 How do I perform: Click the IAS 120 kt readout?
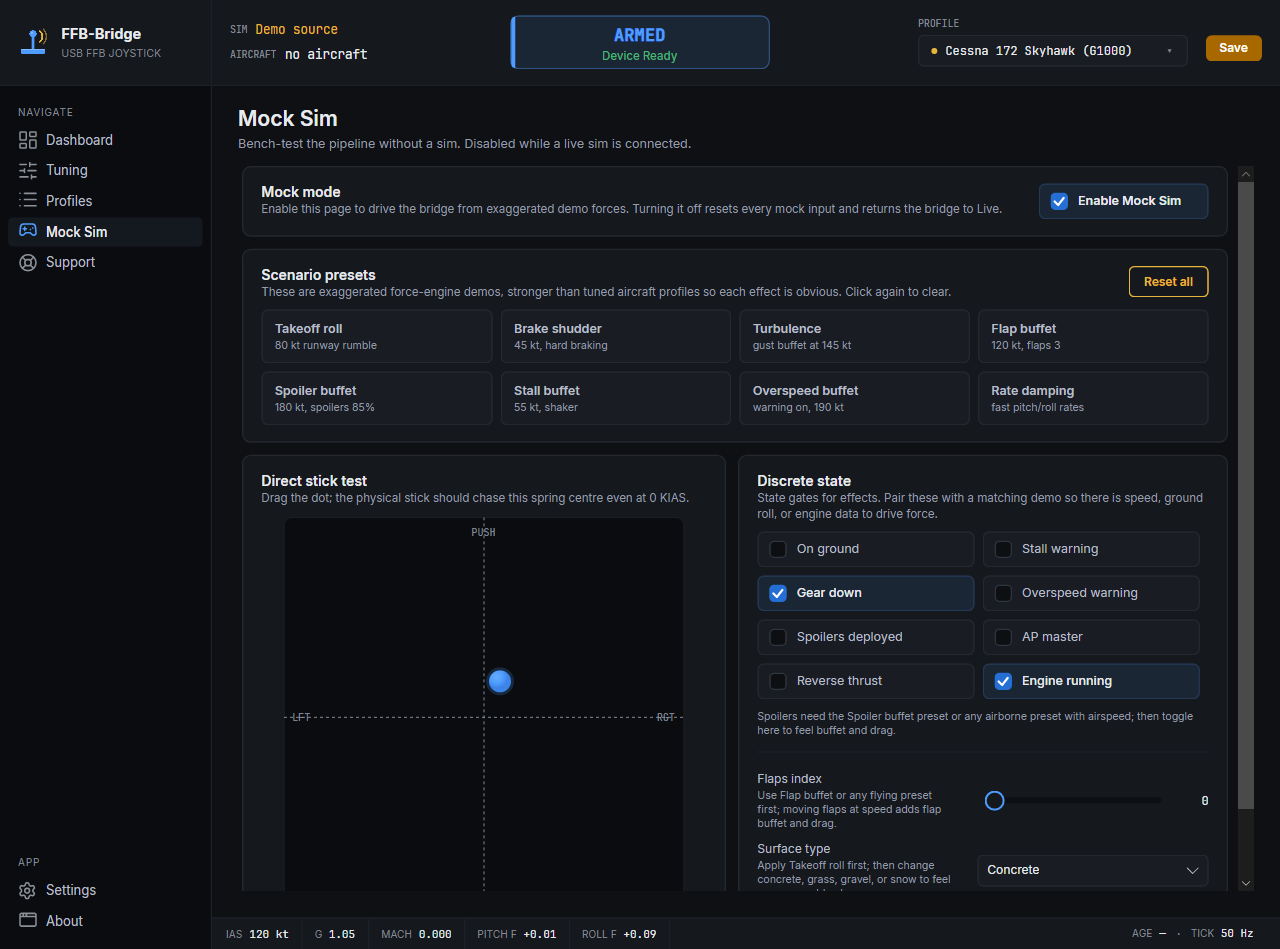[x=257, y=934]
